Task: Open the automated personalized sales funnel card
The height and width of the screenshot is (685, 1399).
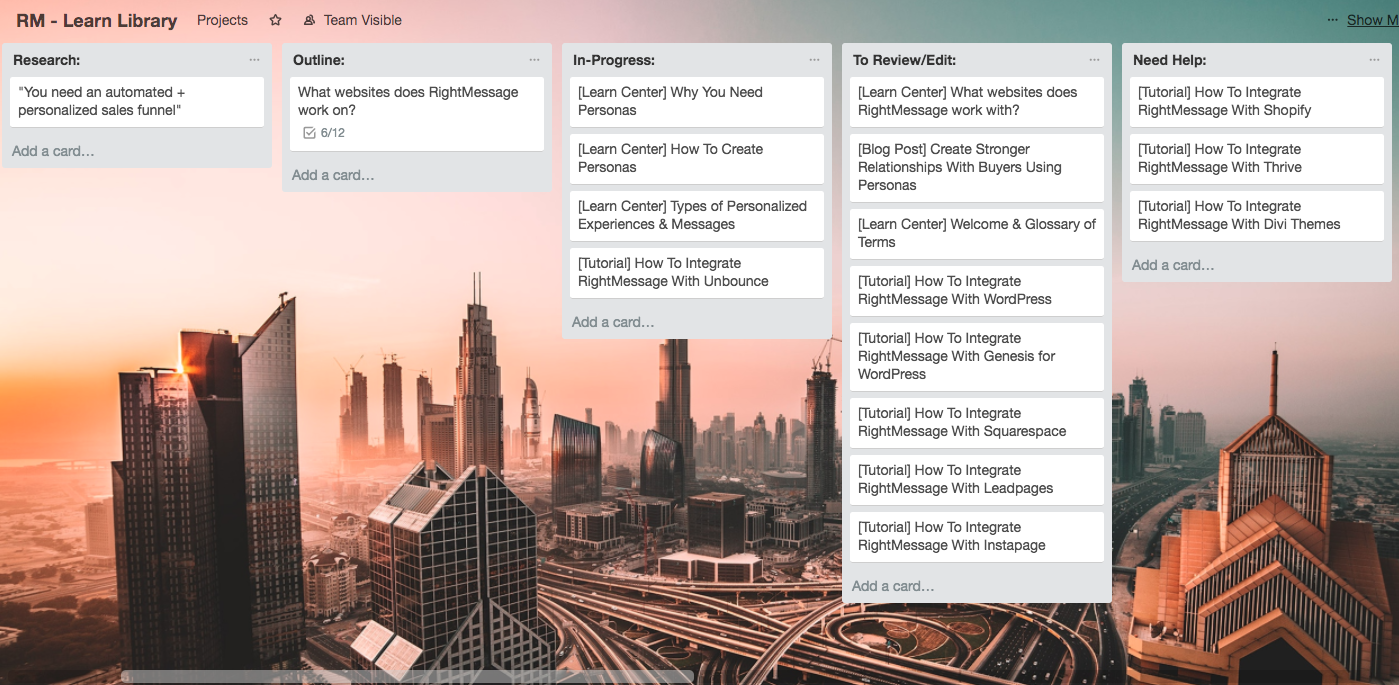Action: pyautogui.click(x=137, y=102)
